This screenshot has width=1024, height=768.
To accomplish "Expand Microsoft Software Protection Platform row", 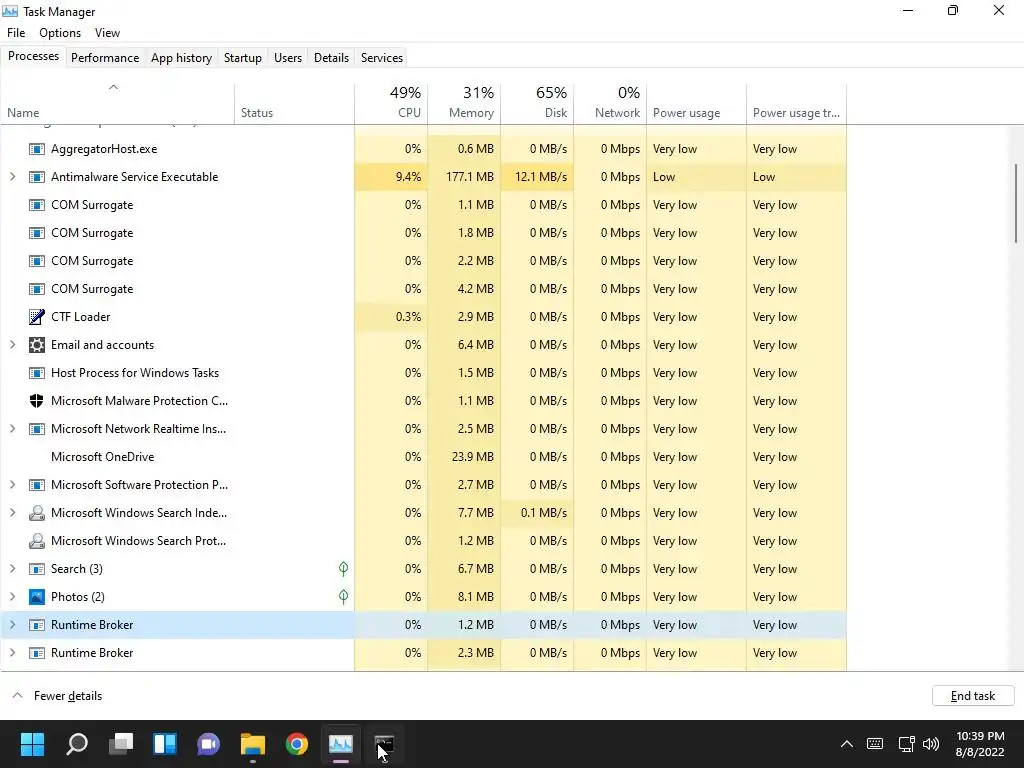I will click(x=12, y=485).
